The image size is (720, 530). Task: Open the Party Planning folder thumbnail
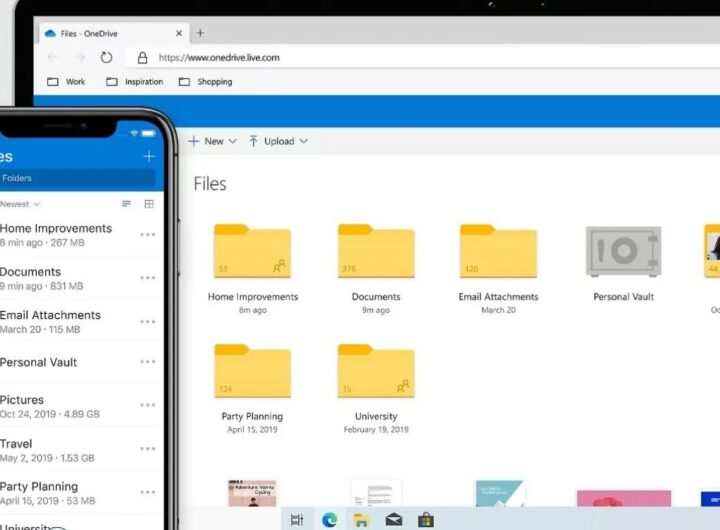pyautogui.click(x=252, y=371)
